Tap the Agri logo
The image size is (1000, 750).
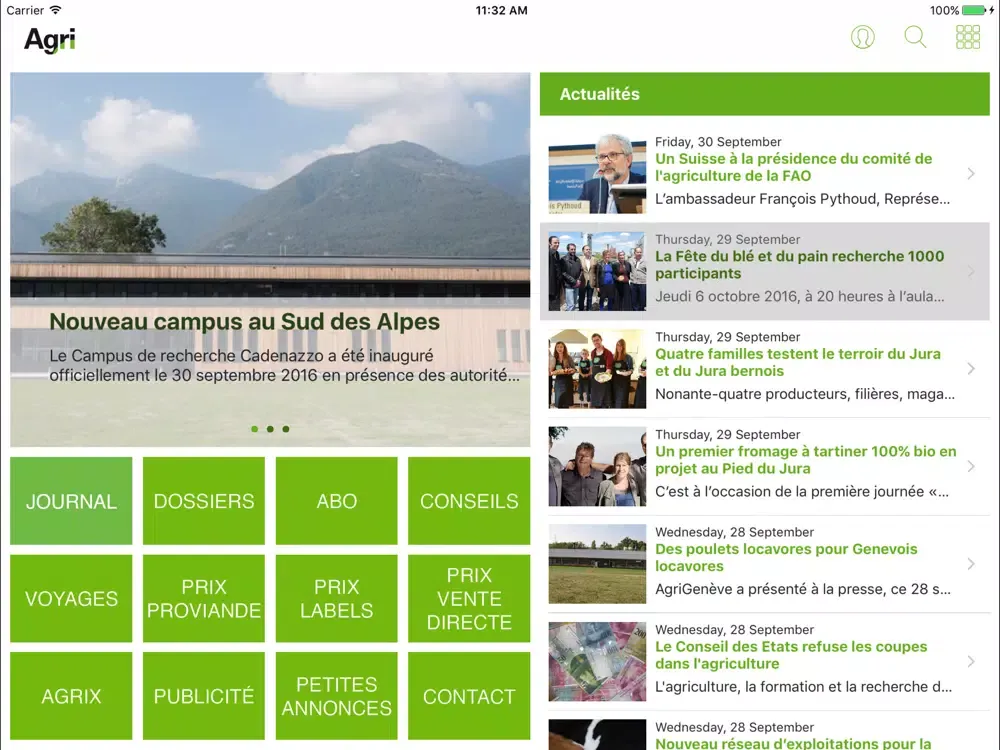(x=50, y=40)
